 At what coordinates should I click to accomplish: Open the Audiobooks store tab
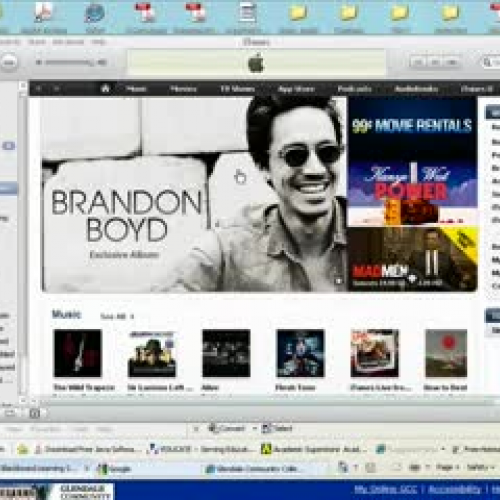(x=416, y=89)
